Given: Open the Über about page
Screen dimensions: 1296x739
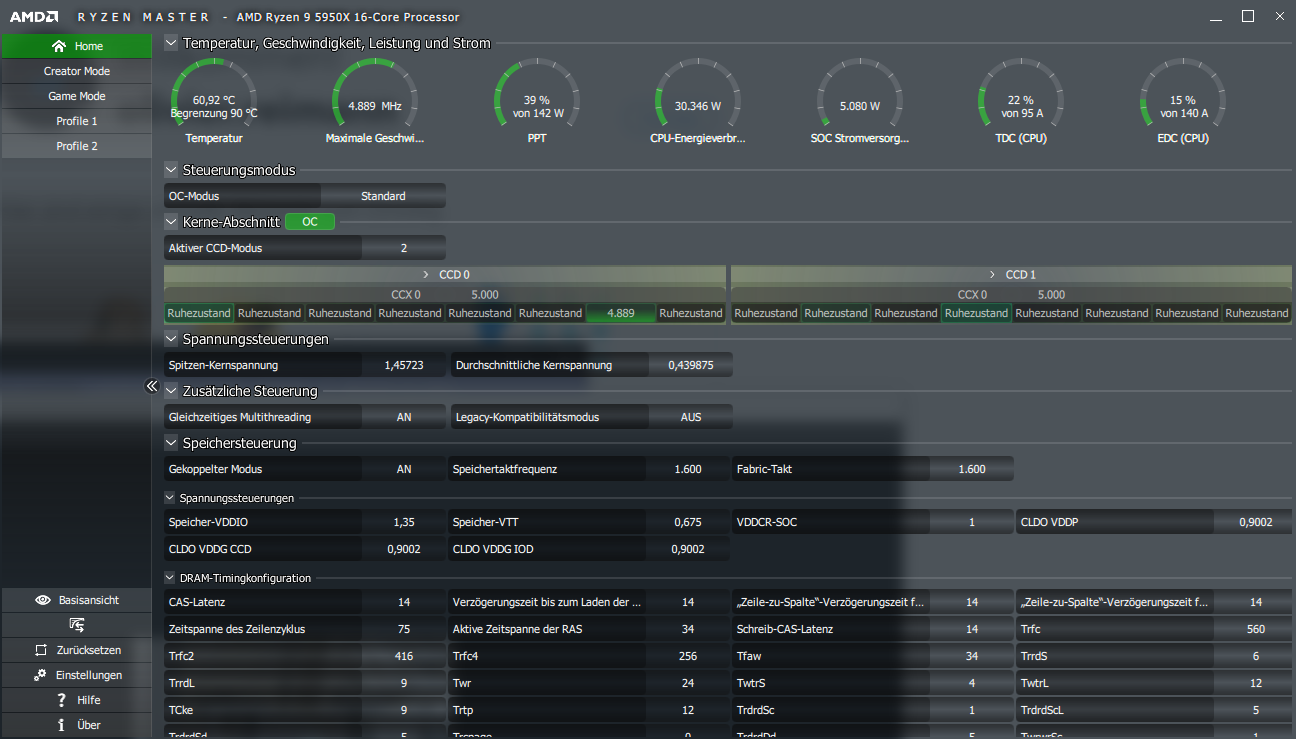Looking at the screenshot, I should 76,725.
